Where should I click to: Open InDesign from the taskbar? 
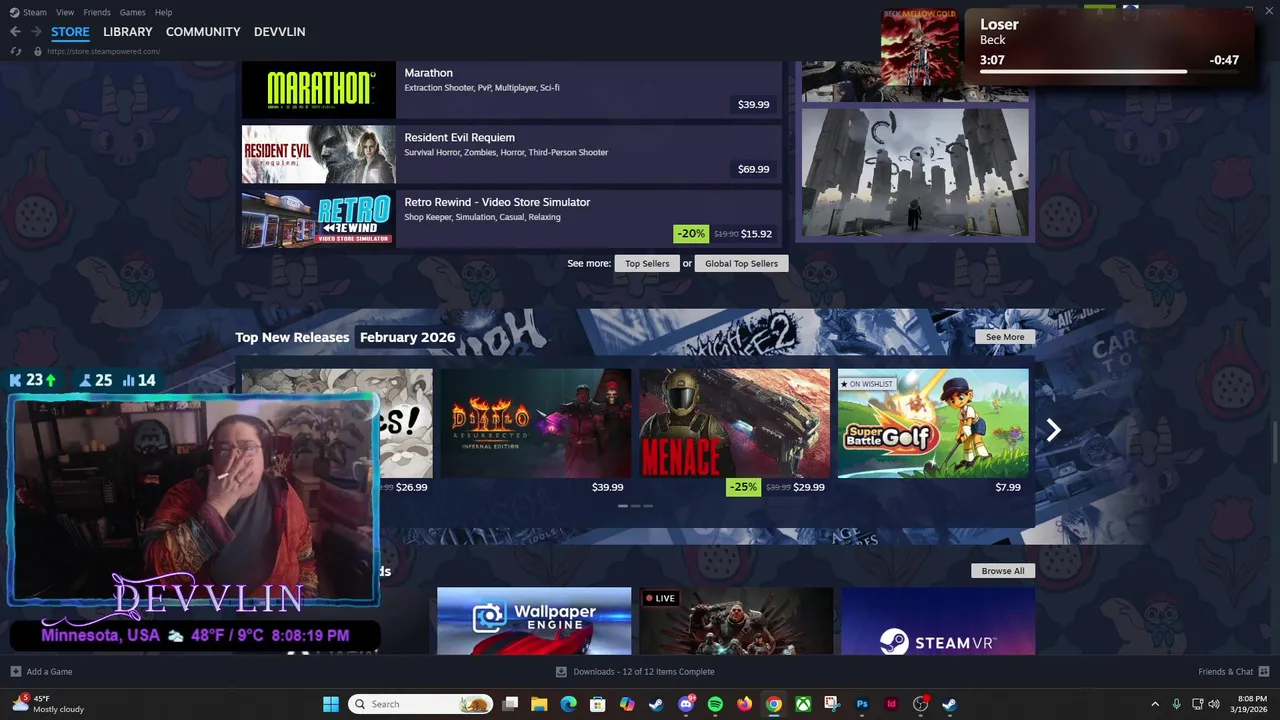click(891, 704)
